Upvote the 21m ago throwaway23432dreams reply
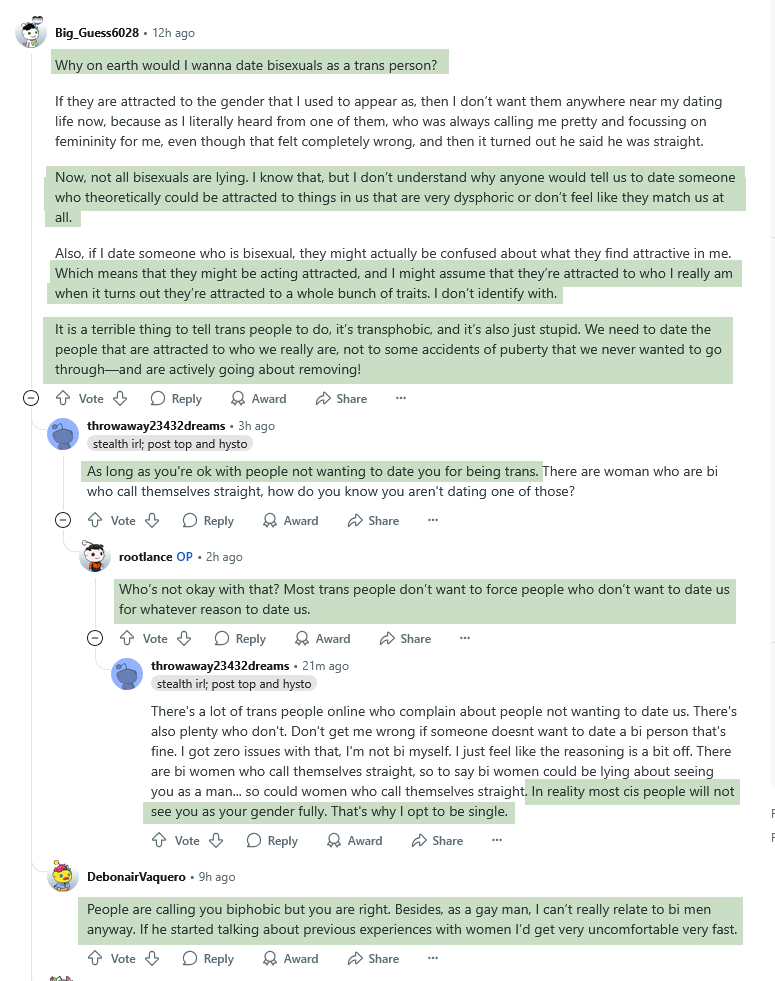This screenshot has height=981, width=775. pyautogui.click(x=158, y=840)
